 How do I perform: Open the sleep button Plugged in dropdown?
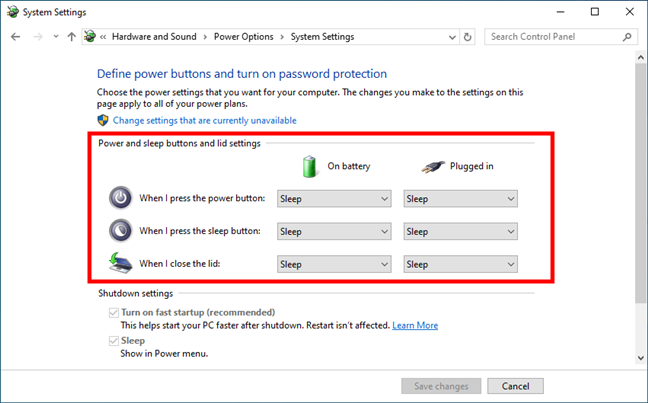click(x=460, y=231)
